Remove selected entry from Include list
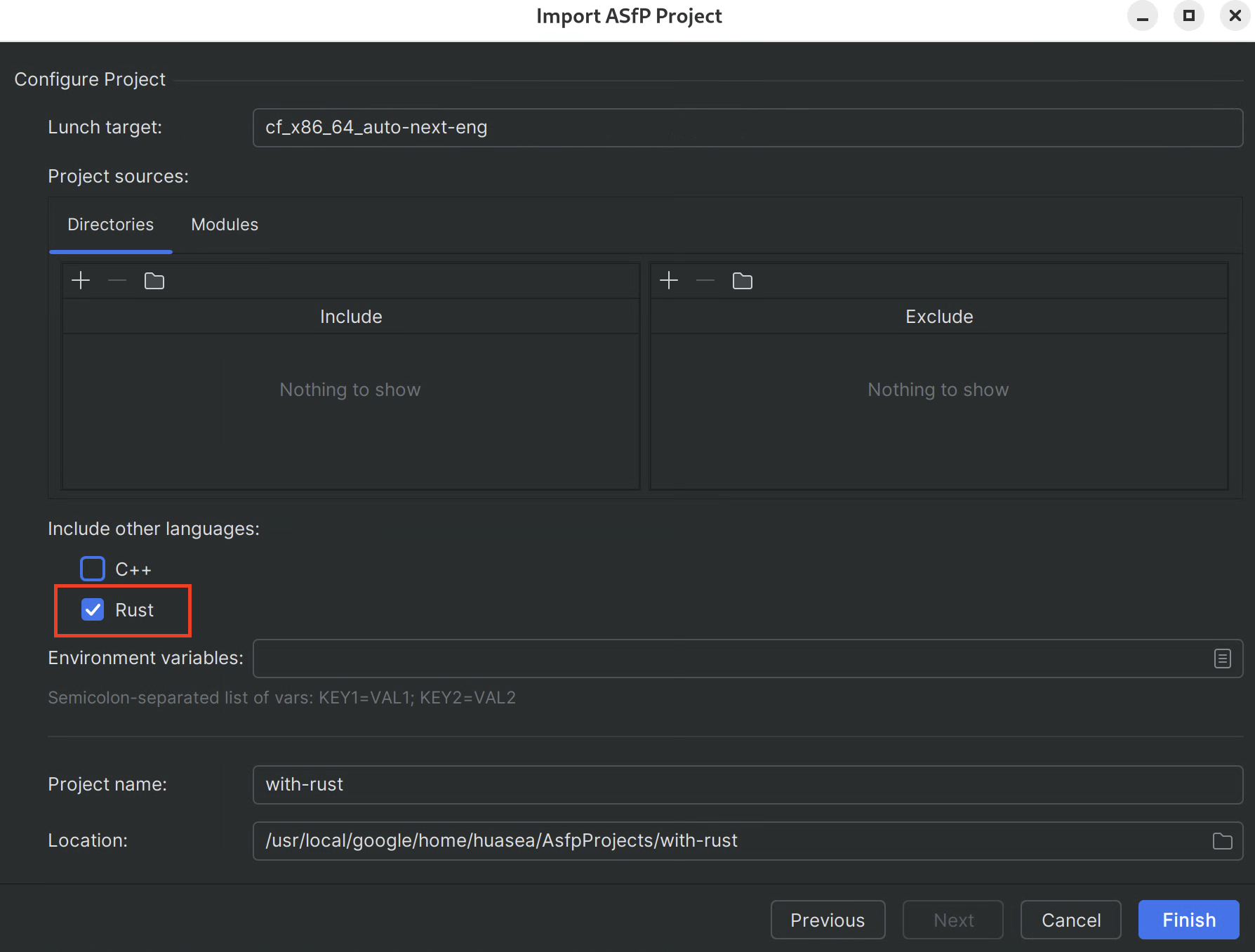Screen dimensions: 1255x952 click(117, 280)
